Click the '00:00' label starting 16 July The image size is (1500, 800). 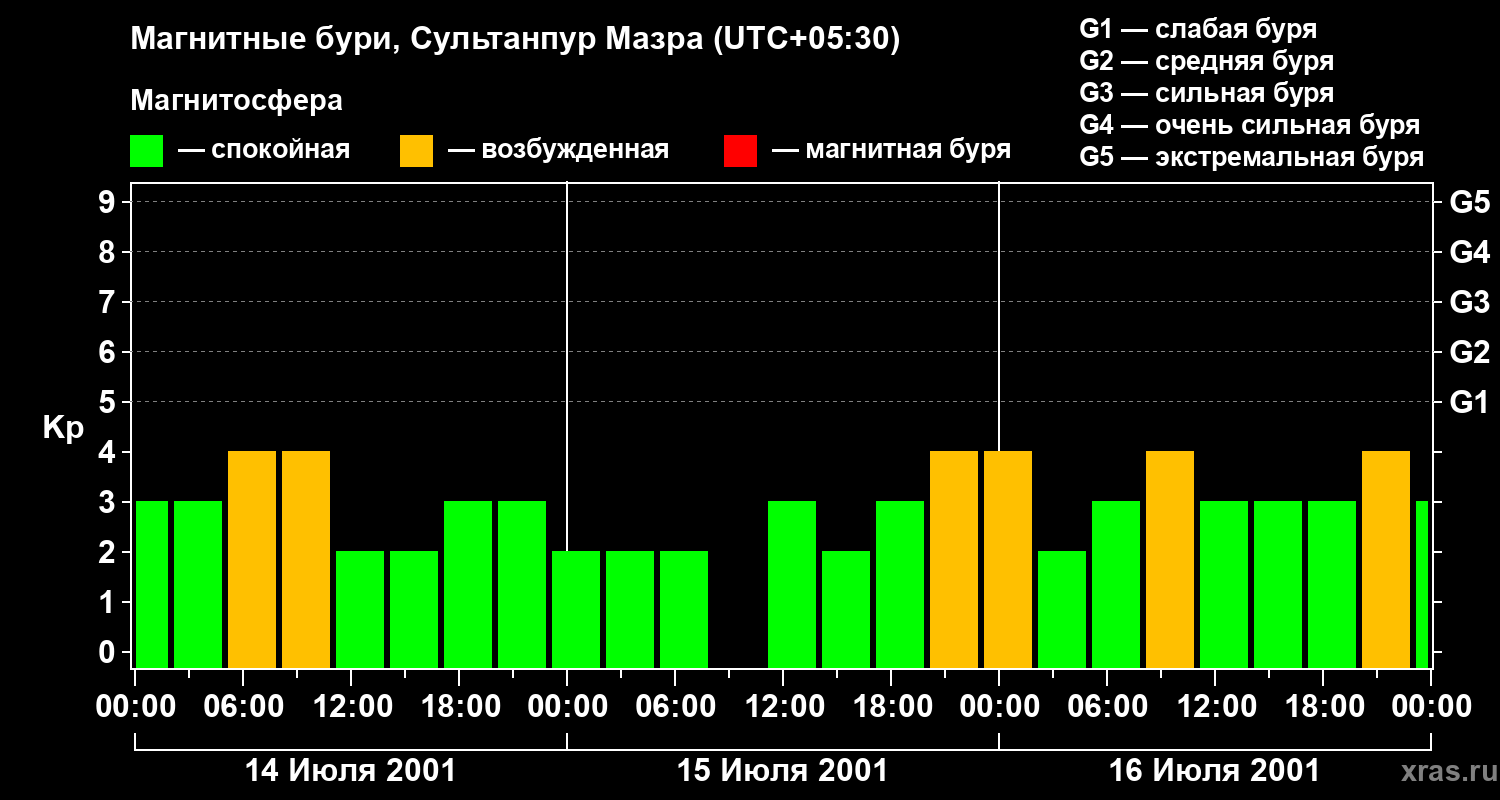click(999, 707)
